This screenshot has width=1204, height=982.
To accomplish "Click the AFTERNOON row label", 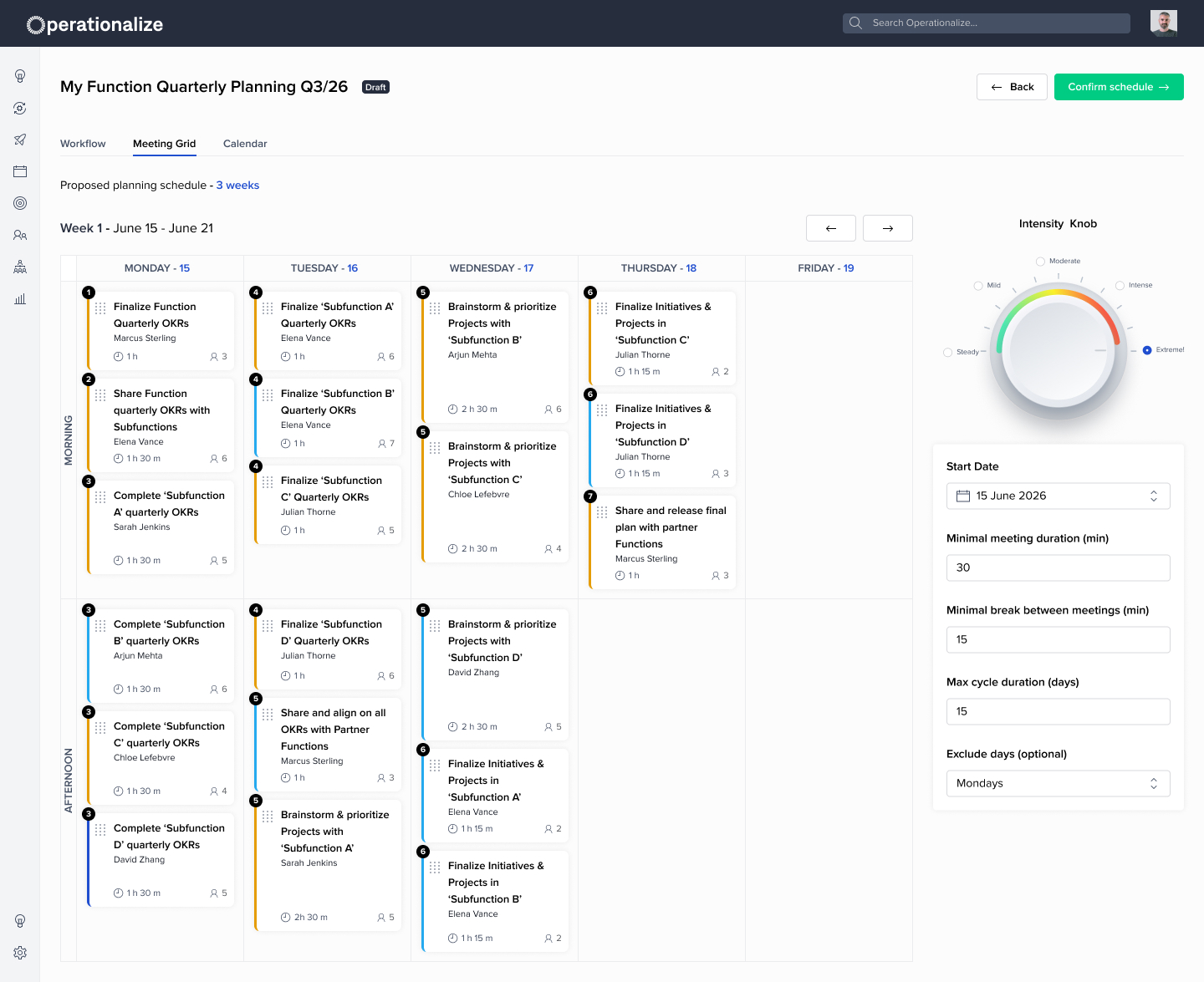I will [x=69, y=780].
